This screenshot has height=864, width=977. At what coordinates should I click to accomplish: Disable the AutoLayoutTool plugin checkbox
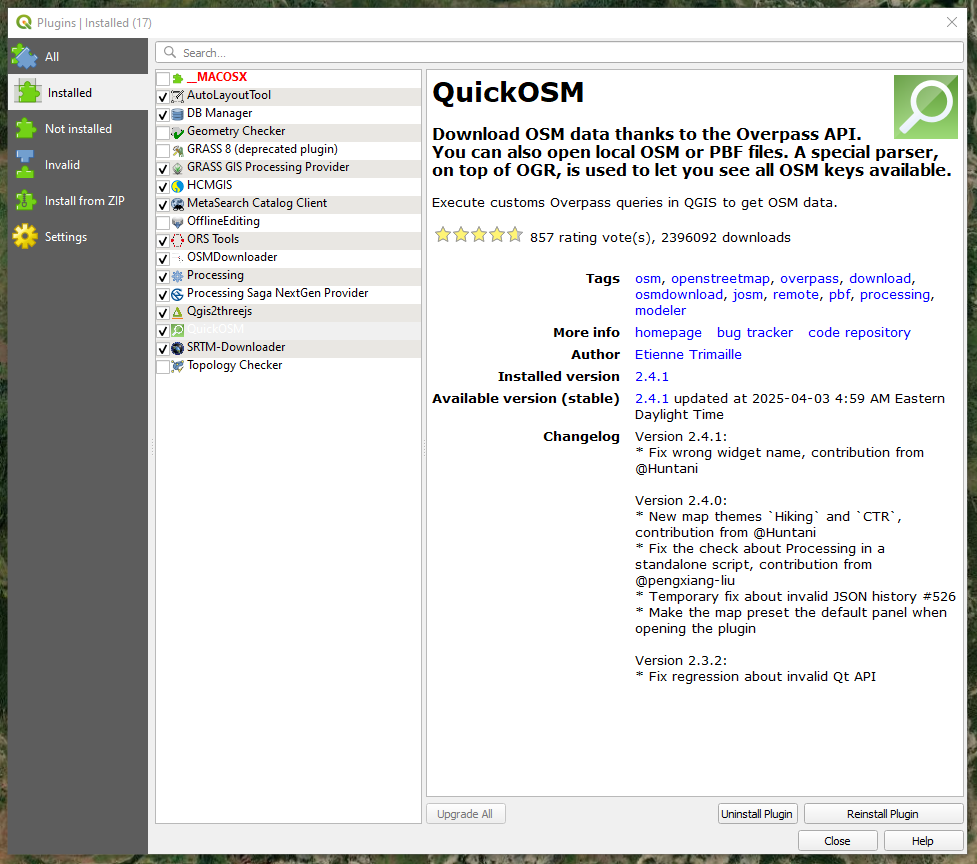tap(163, 96)
